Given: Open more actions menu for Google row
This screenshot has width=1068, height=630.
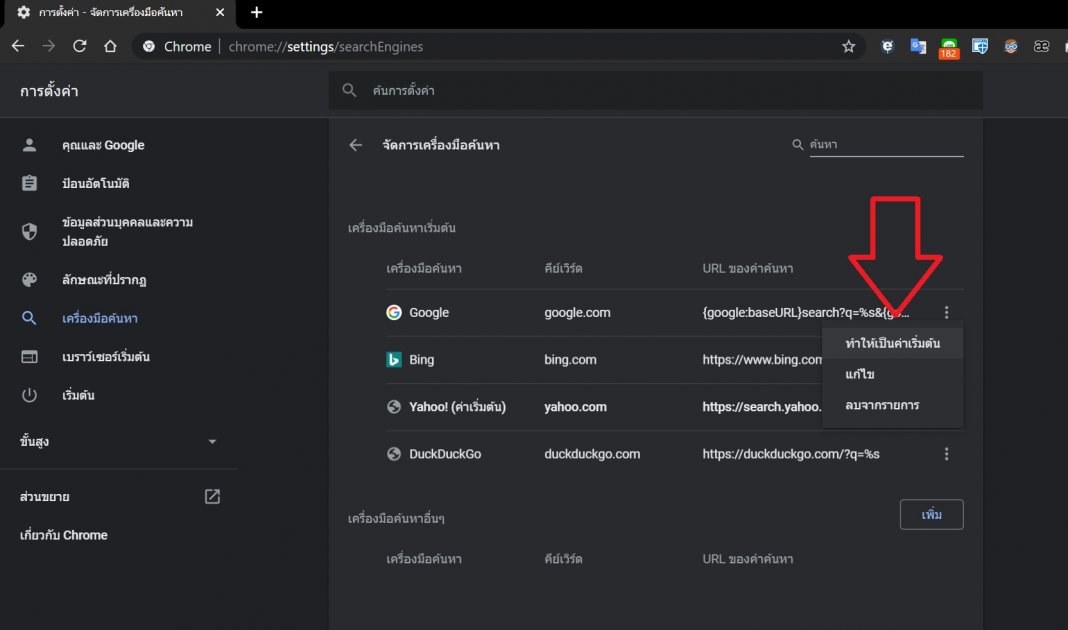Looking at the screenshot, I should coord(946,313).
